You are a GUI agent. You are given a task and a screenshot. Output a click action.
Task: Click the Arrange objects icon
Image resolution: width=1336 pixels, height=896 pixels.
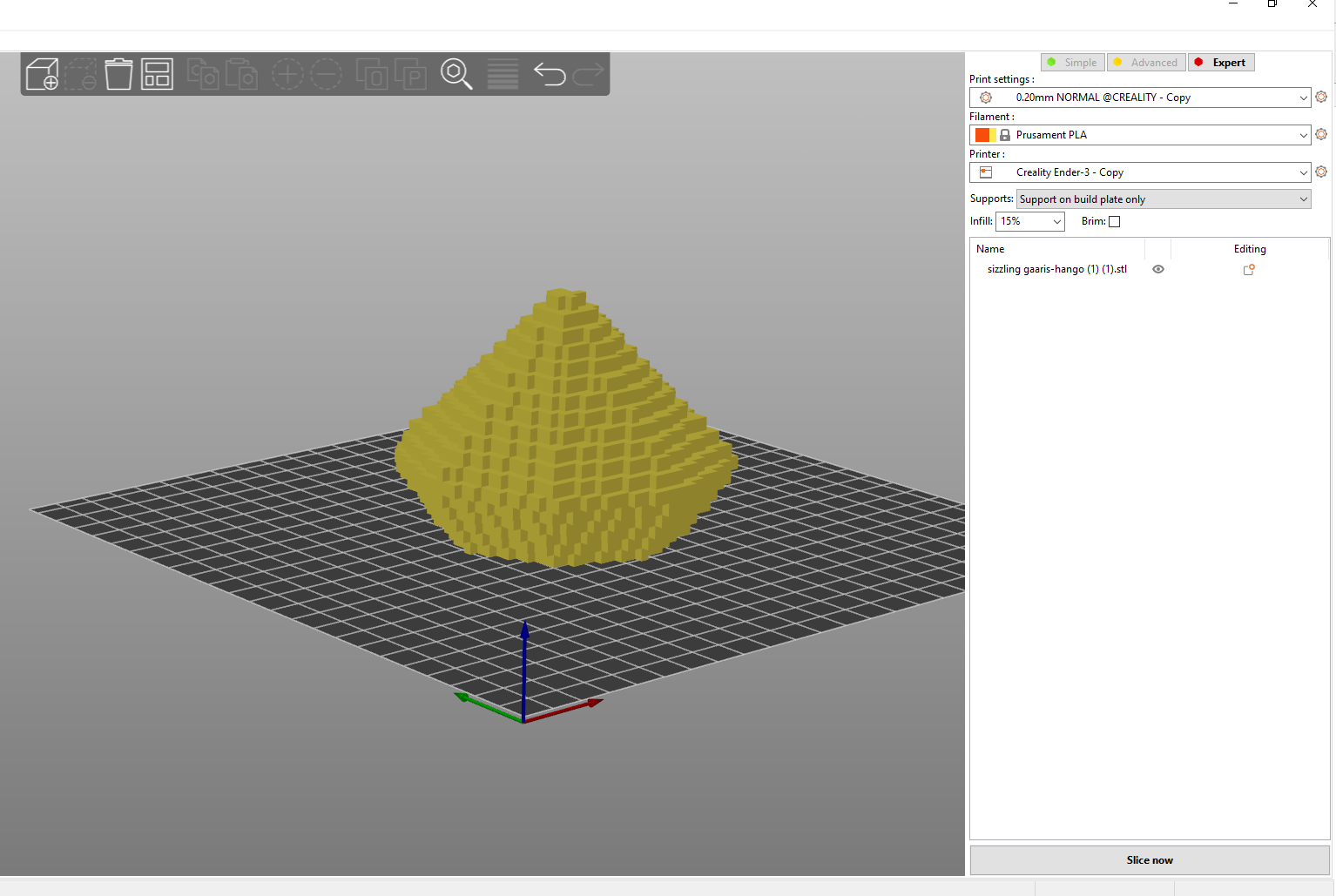tap(157, 74)
